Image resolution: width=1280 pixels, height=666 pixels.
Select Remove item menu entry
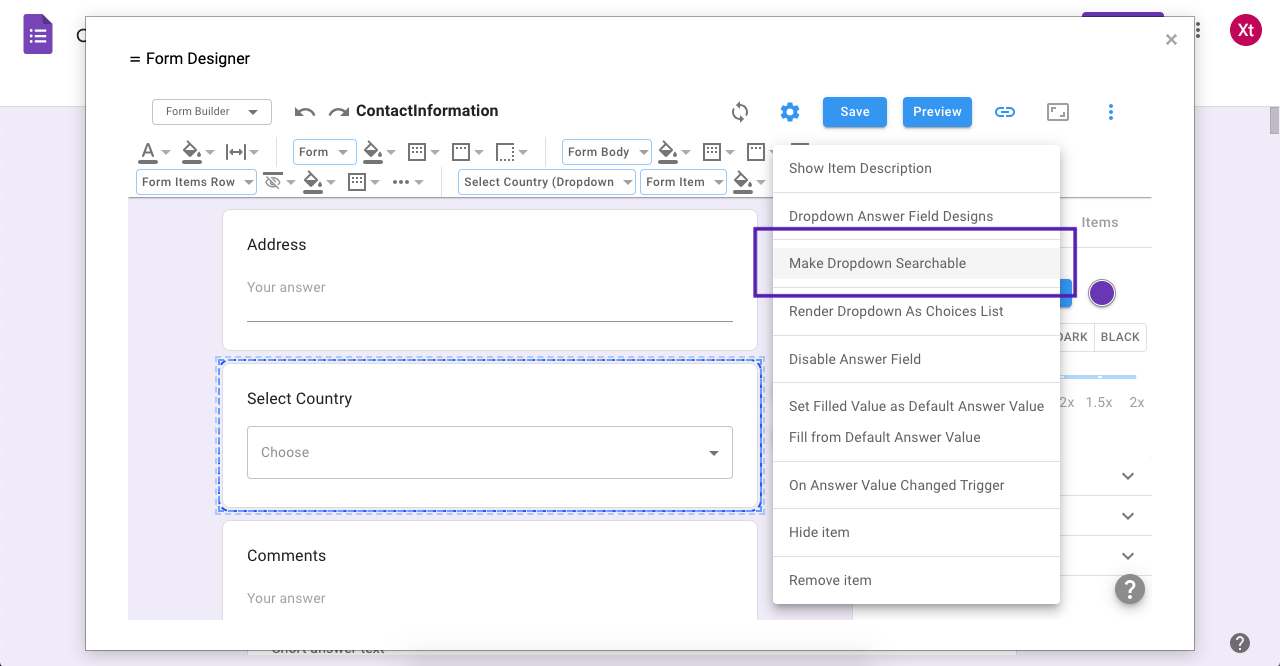click(916, 580)
